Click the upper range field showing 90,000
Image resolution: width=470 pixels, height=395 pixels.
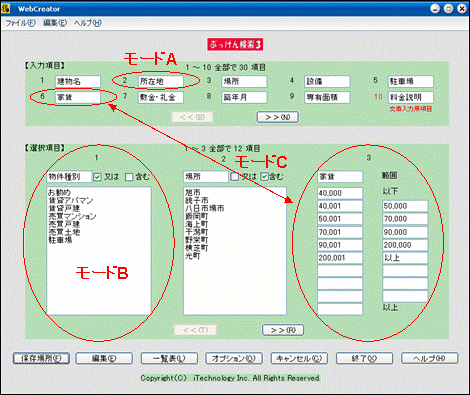405,232
